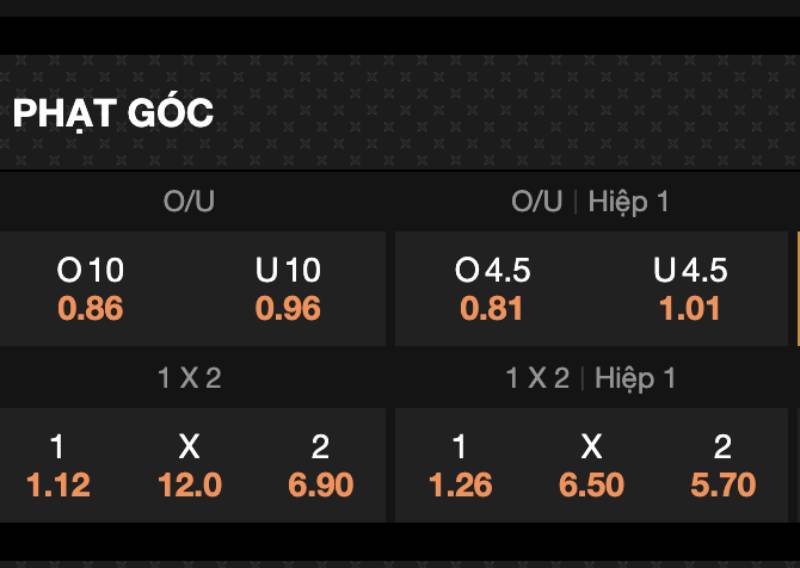The image size is (800, 568).
Task: Select Over 10 corners at 0.86
Action: click(x=90, y=290)
